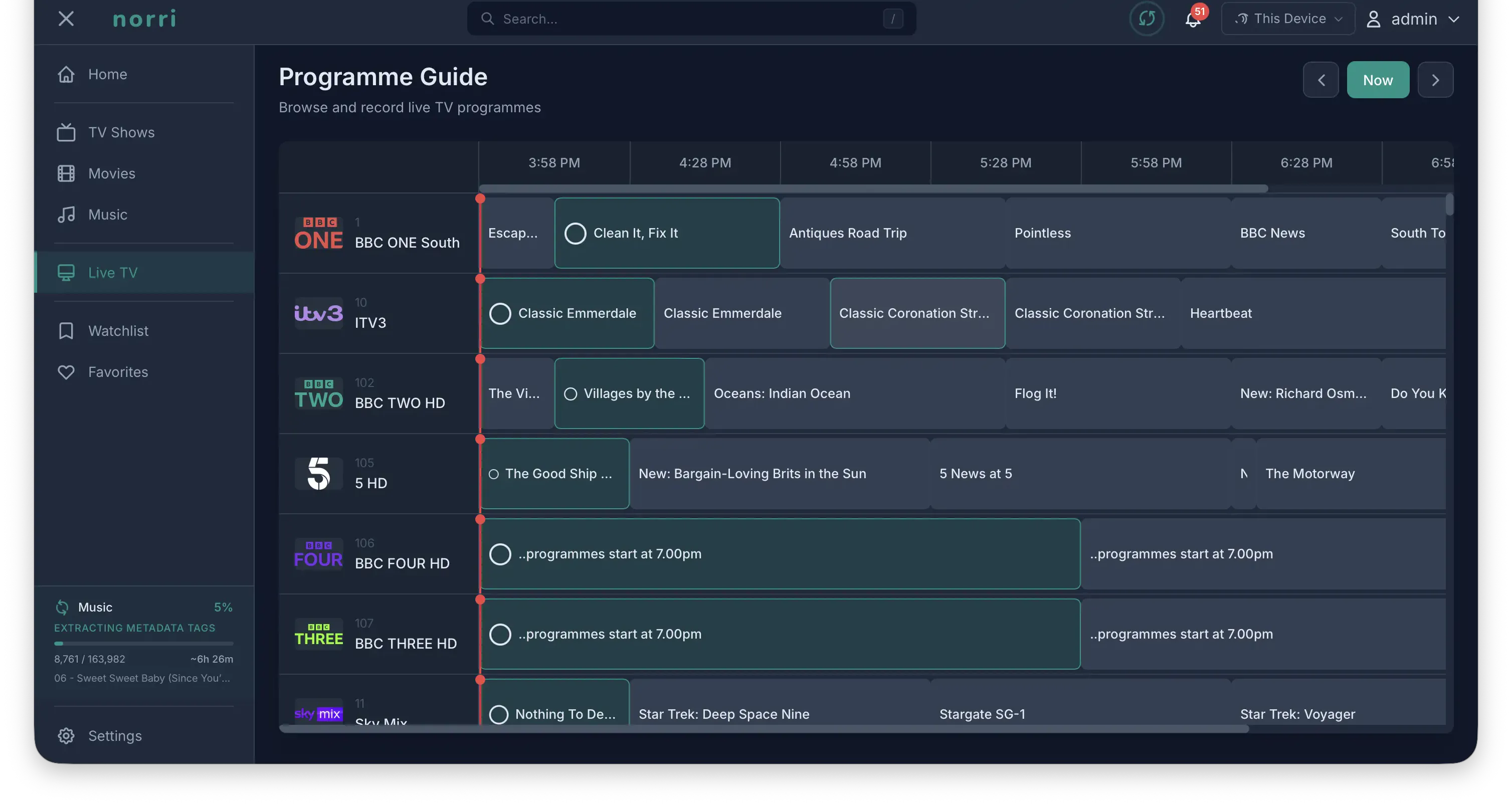Click the sync refresh icon in header
Image resolution: width=1512 pixels, height=806 pixels.
[1147, 19]
